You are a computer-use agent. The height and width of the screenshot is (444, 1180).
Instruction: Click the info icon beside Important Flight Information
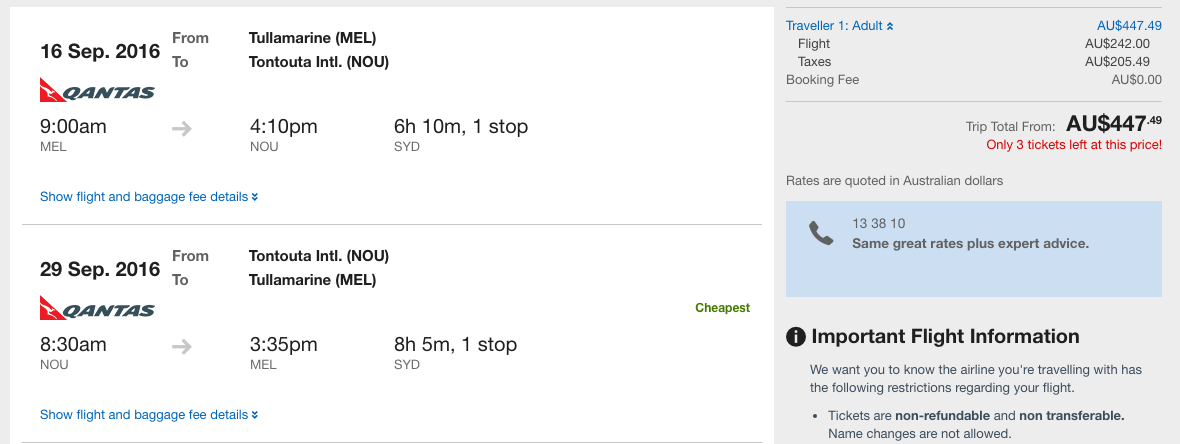795,336
